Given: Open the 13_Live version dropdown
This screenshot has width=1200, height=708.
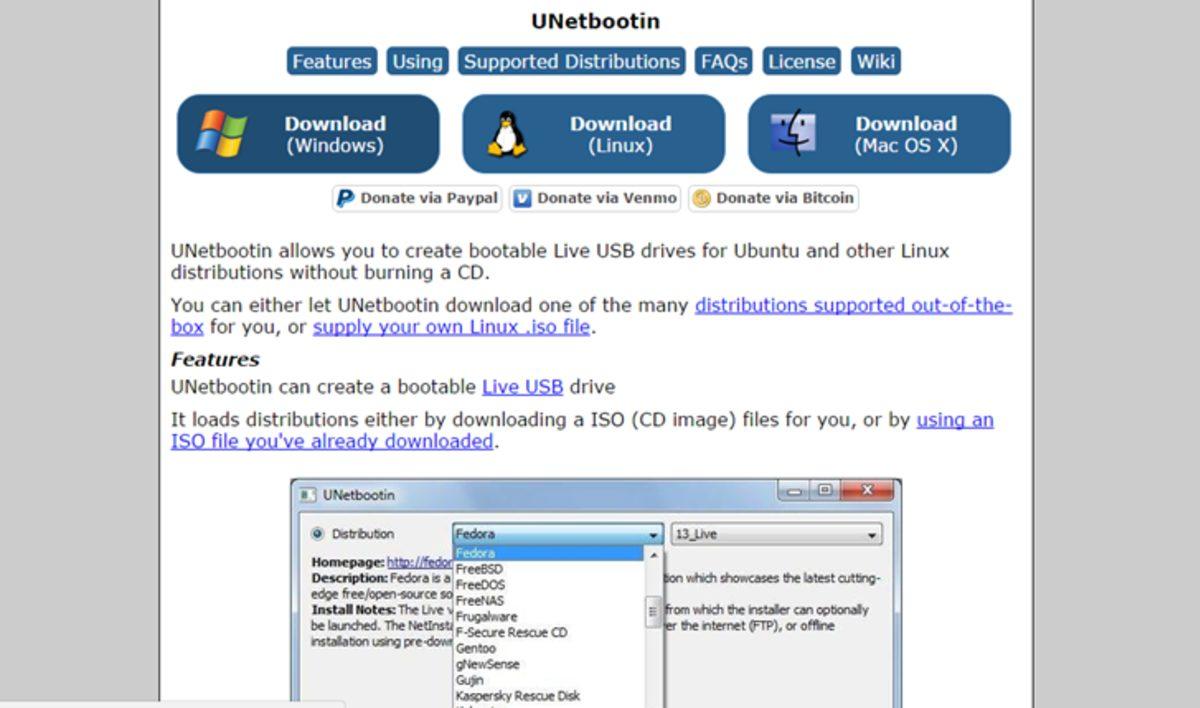Looking at the screenshot, I should 872,535.
